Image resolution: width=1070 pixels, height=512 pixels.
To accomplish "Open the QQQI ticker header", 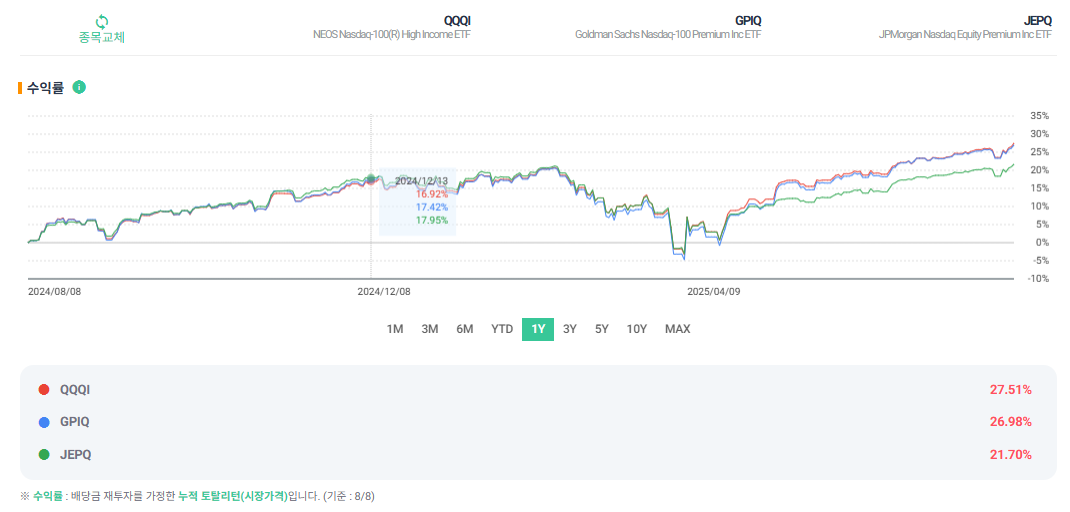I will [457, 20].
